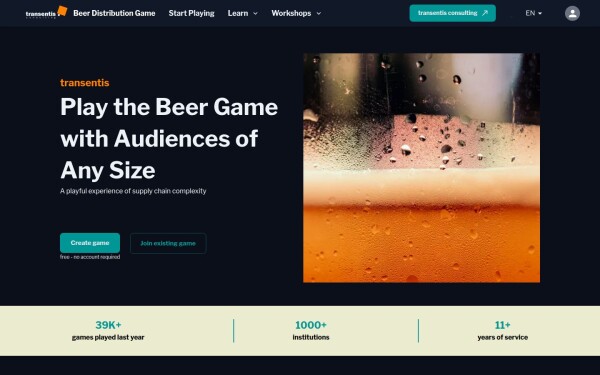Open the Beer Distribution Game home link
This screenshot has width=600, height=375.
pyautogui.click(x=114, y=13)
